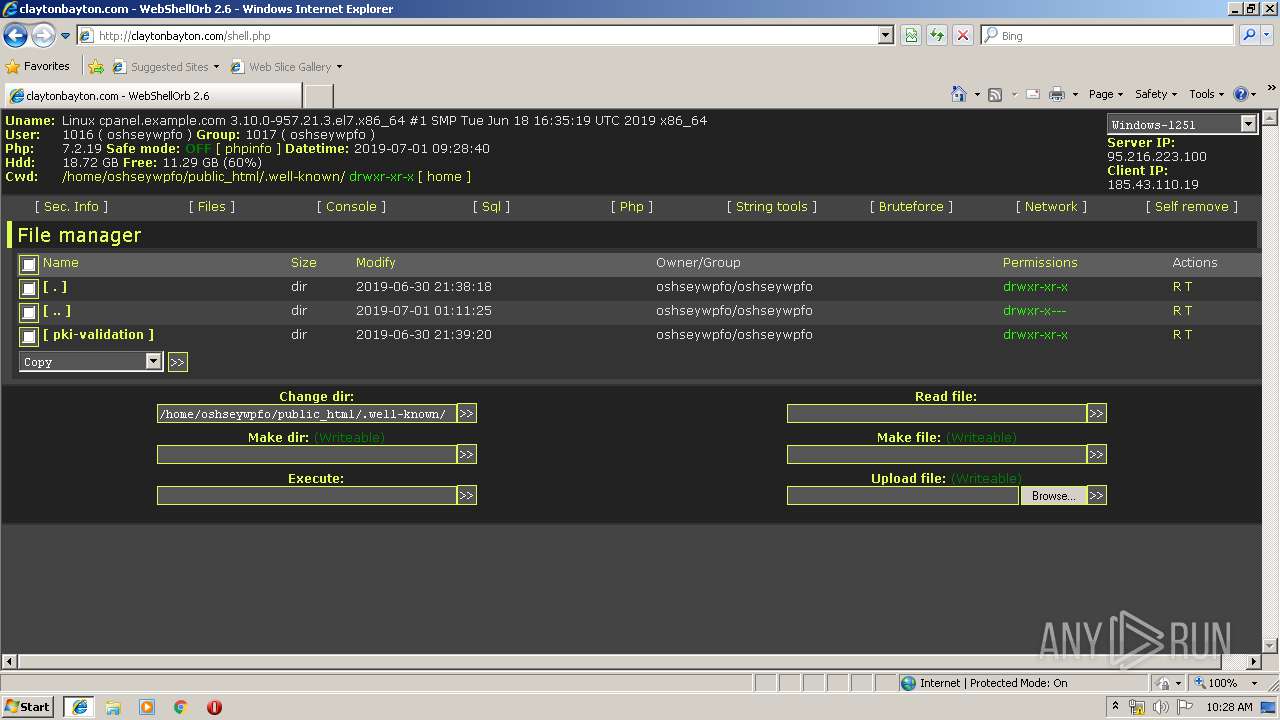
Task: Open the media player taskbar icon
Action: (x=147, y=707)
